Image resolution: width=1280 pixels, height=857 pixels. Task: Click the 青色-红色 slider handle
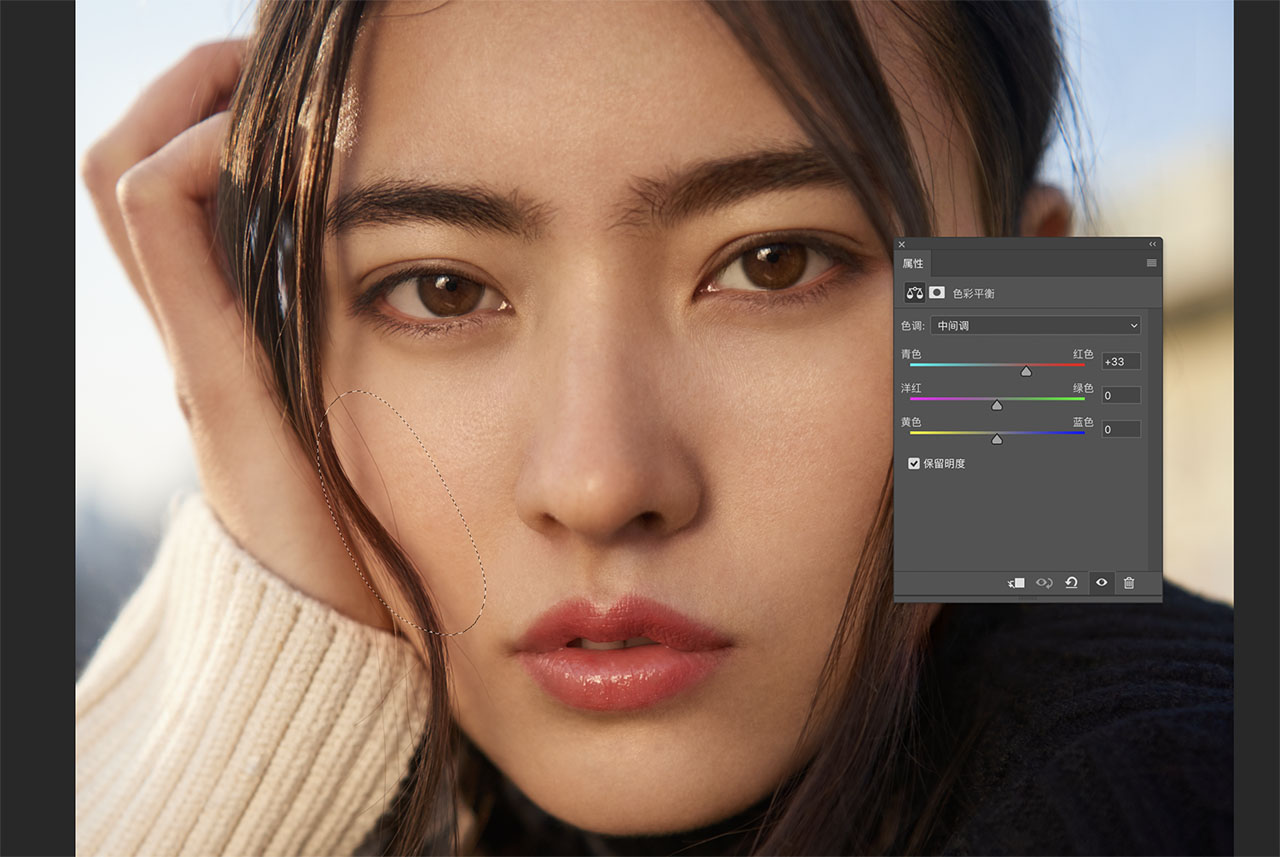click(x=1026, y=371)
